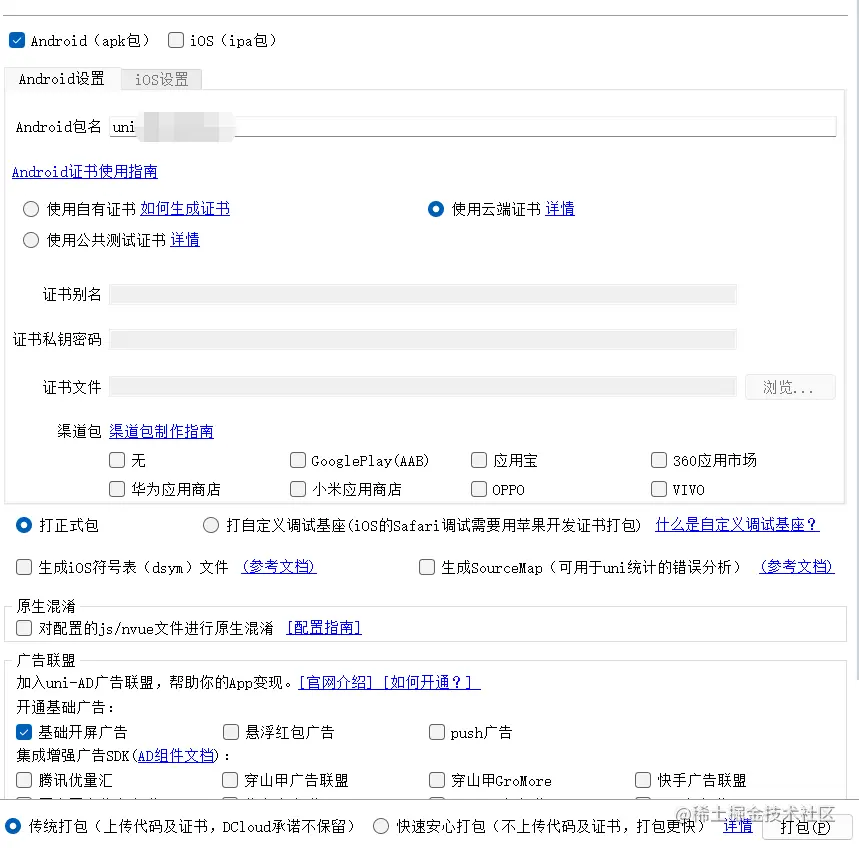Open the [官网介绍] link
This screenshot has width=859, height=848.
[x=335, y=683]
